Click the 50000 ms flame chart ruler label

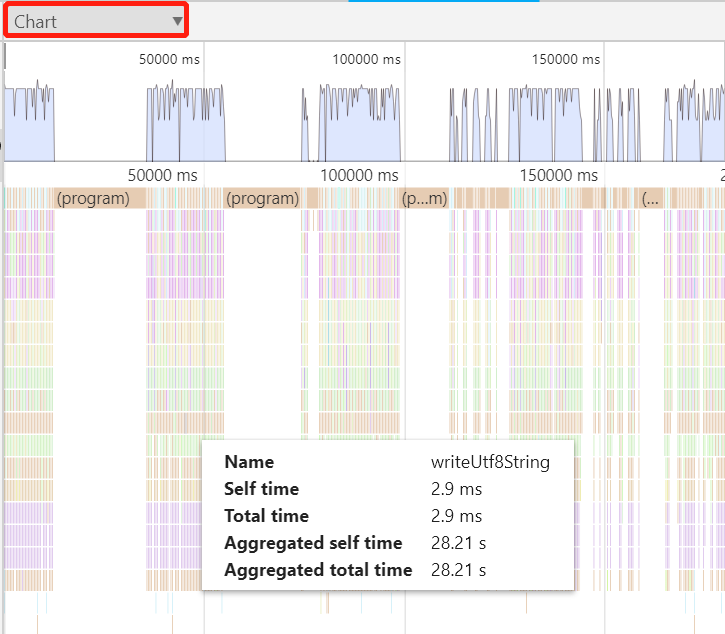click(x=162, y=176)
